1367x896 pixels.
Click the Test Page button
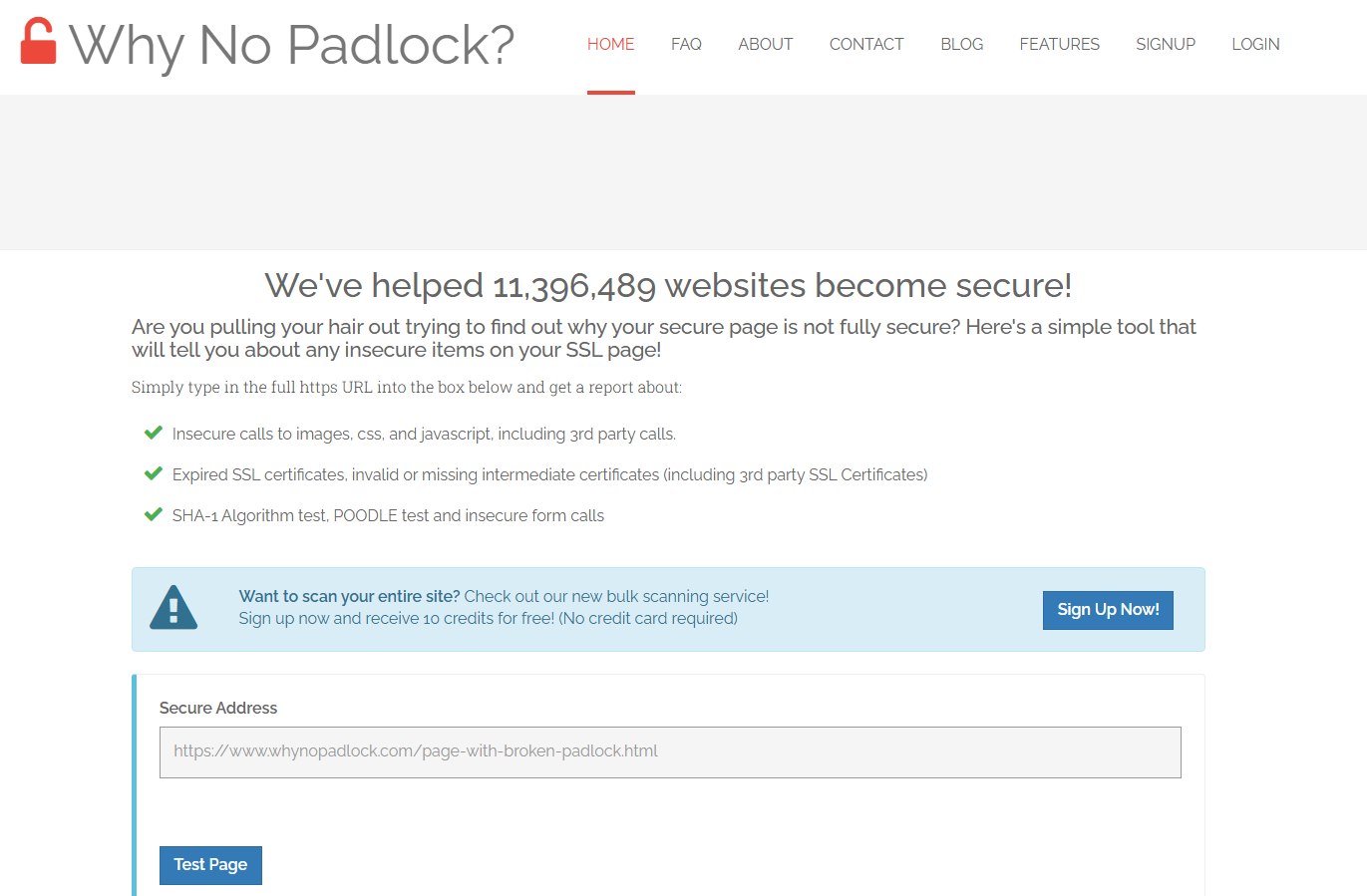210,865
